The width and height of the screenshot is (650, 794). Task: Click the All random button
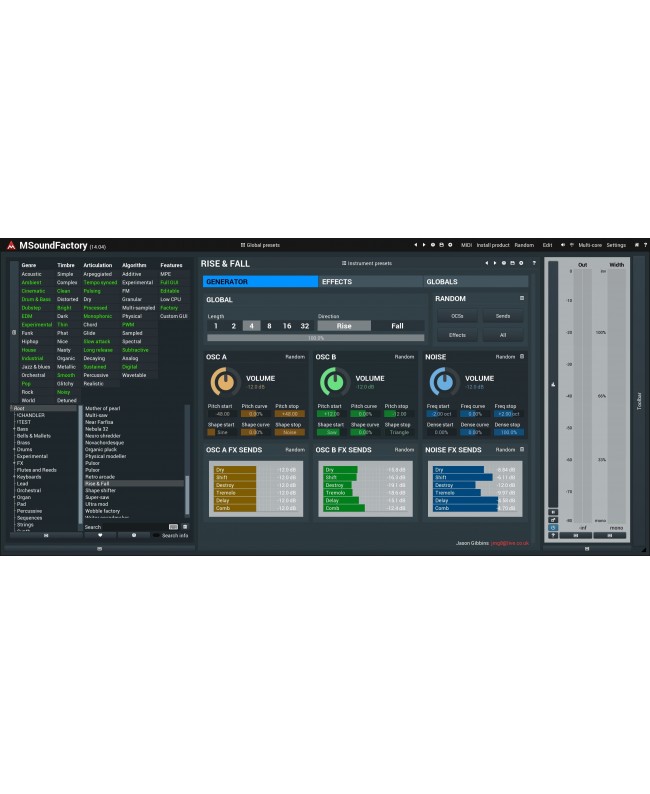pyautogui.click(x=503, y=335)
